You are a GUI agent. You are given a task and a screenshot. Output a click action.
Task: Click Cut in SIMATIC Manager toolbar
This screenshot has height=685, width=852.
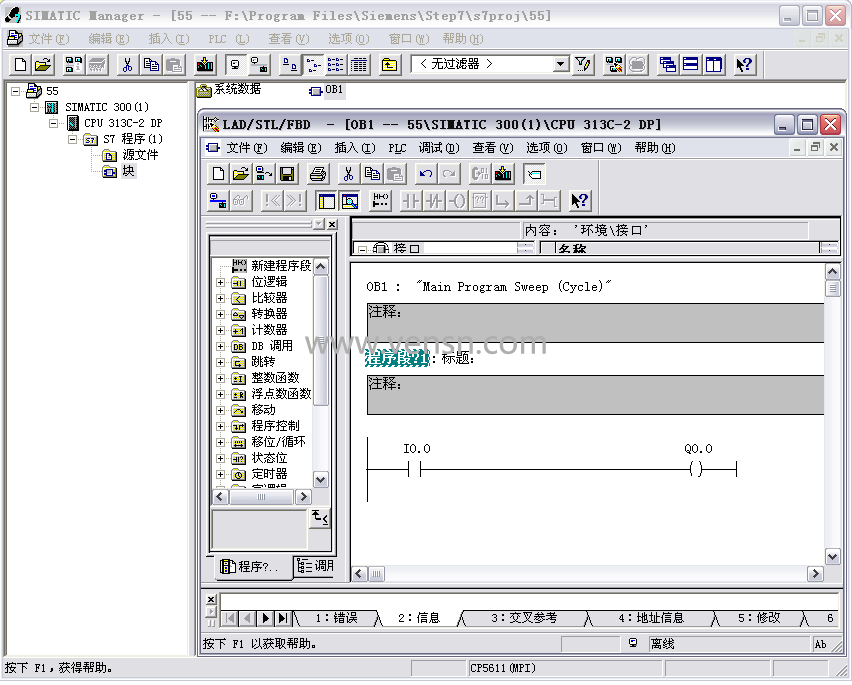coord(127,65)
